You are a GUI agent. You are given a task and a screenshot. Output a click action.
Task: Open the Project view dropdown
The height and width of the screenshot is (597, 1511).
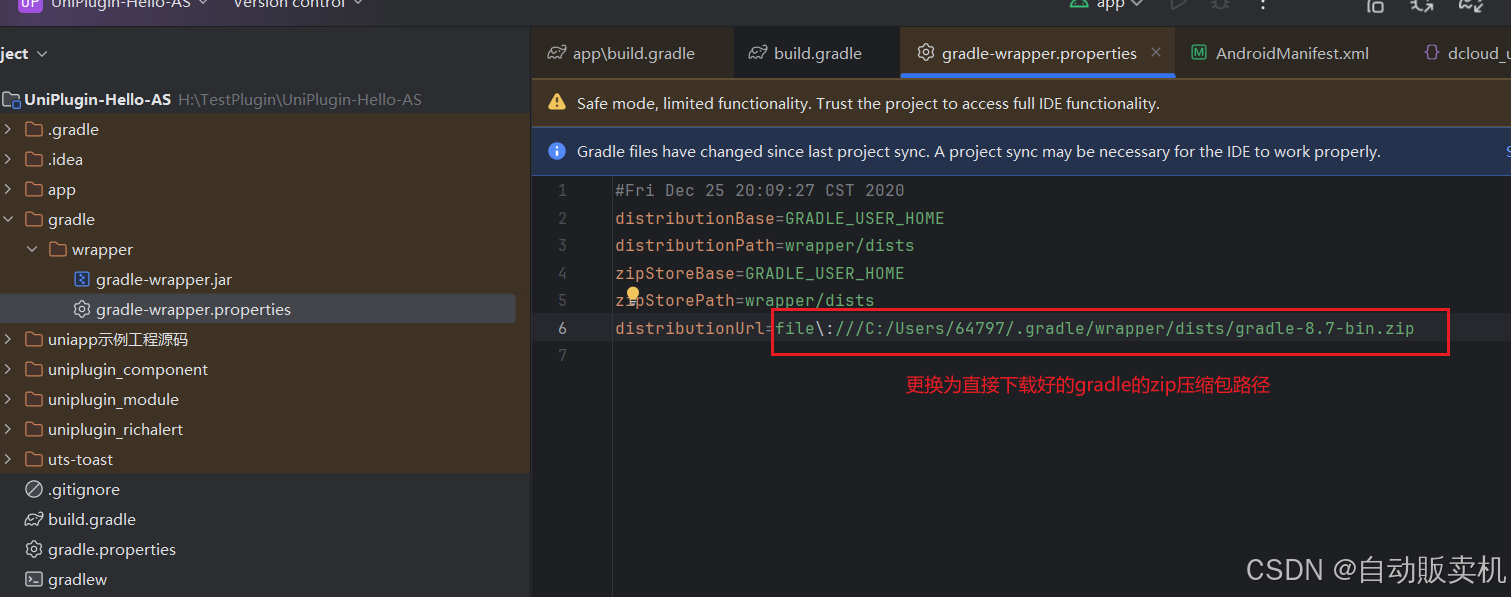pyautogui.click(x=24, y=53)
